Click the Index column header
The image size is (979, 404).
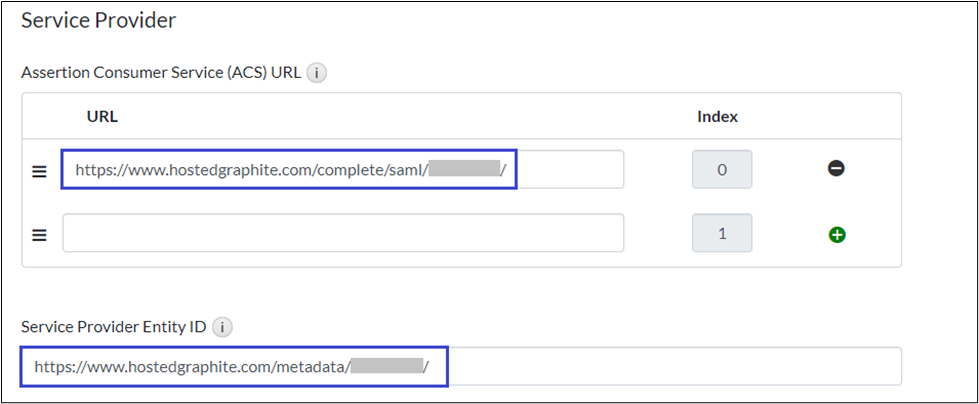(717, 116)
